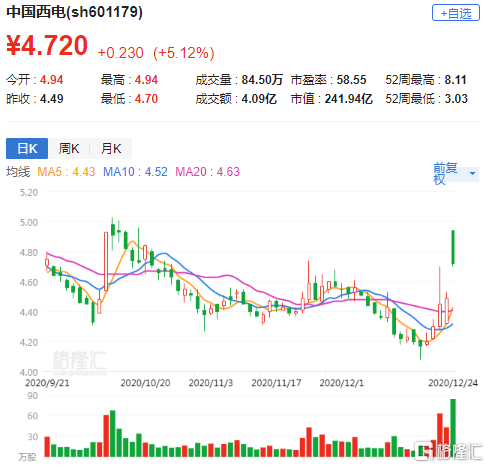The image size is (489, 468).
Task: Switch to 月K monthly chart tab
Action: coord(111,148)
